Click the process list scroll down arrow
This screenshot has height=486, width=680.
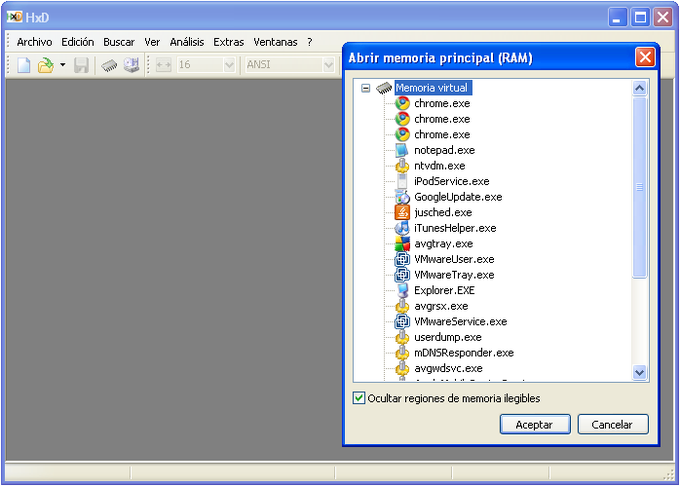click(x=639, y=372)
